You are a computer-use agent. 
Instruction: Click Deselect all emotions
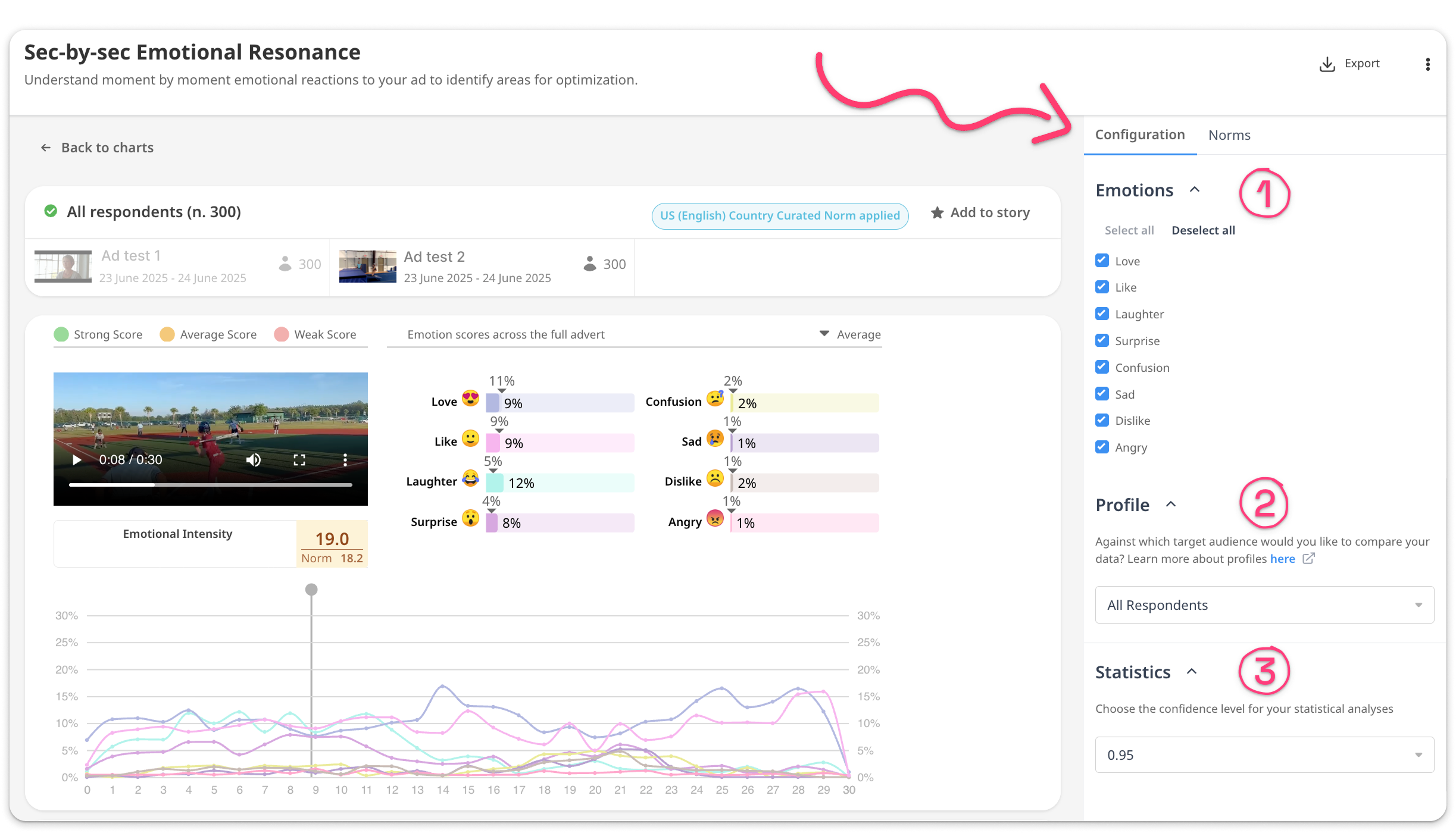pyautogui.click(x=1203, y=230)
